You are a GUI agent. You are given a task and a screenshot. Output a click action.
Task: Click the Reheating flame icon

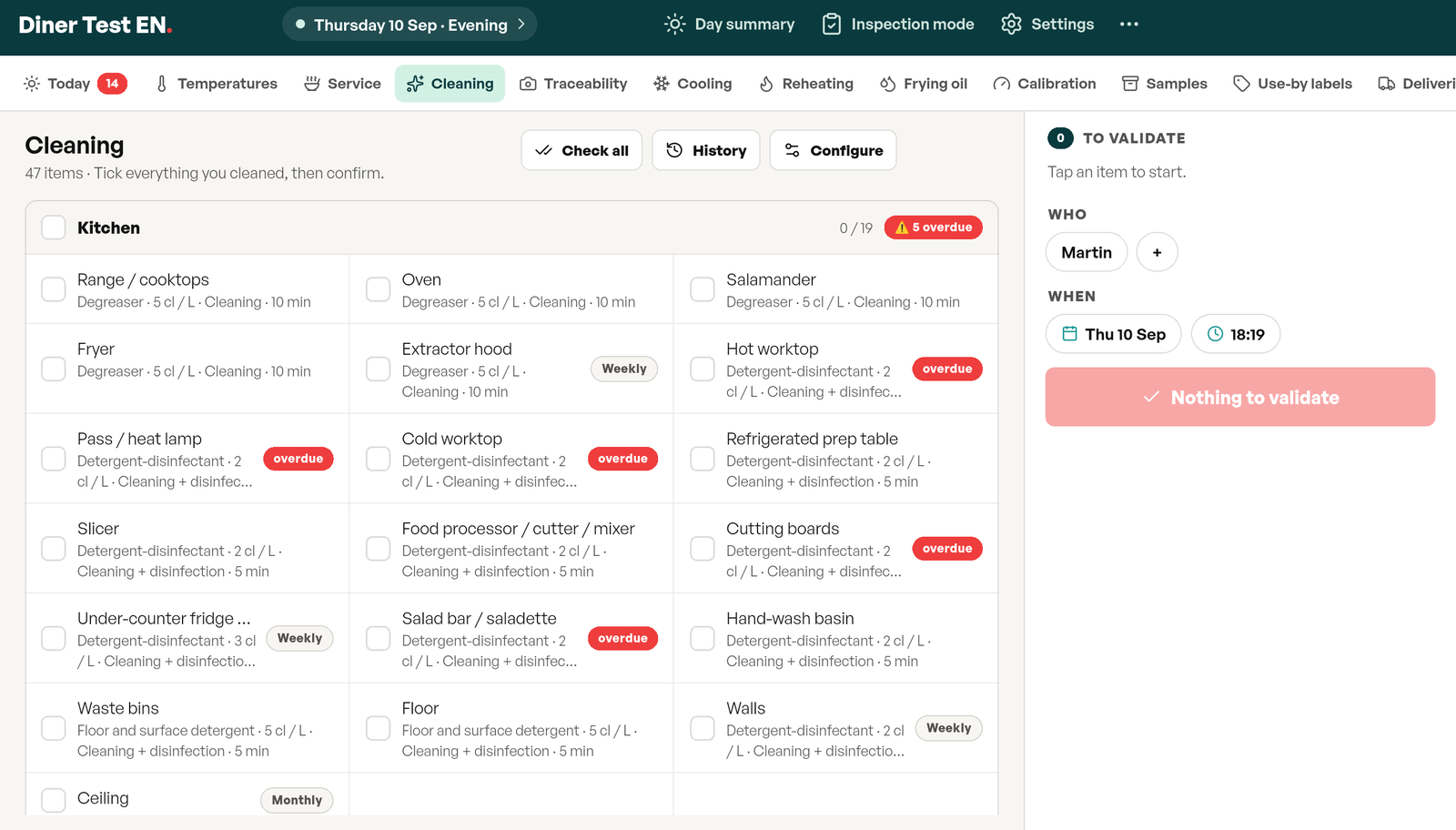(x=766, y=84)
